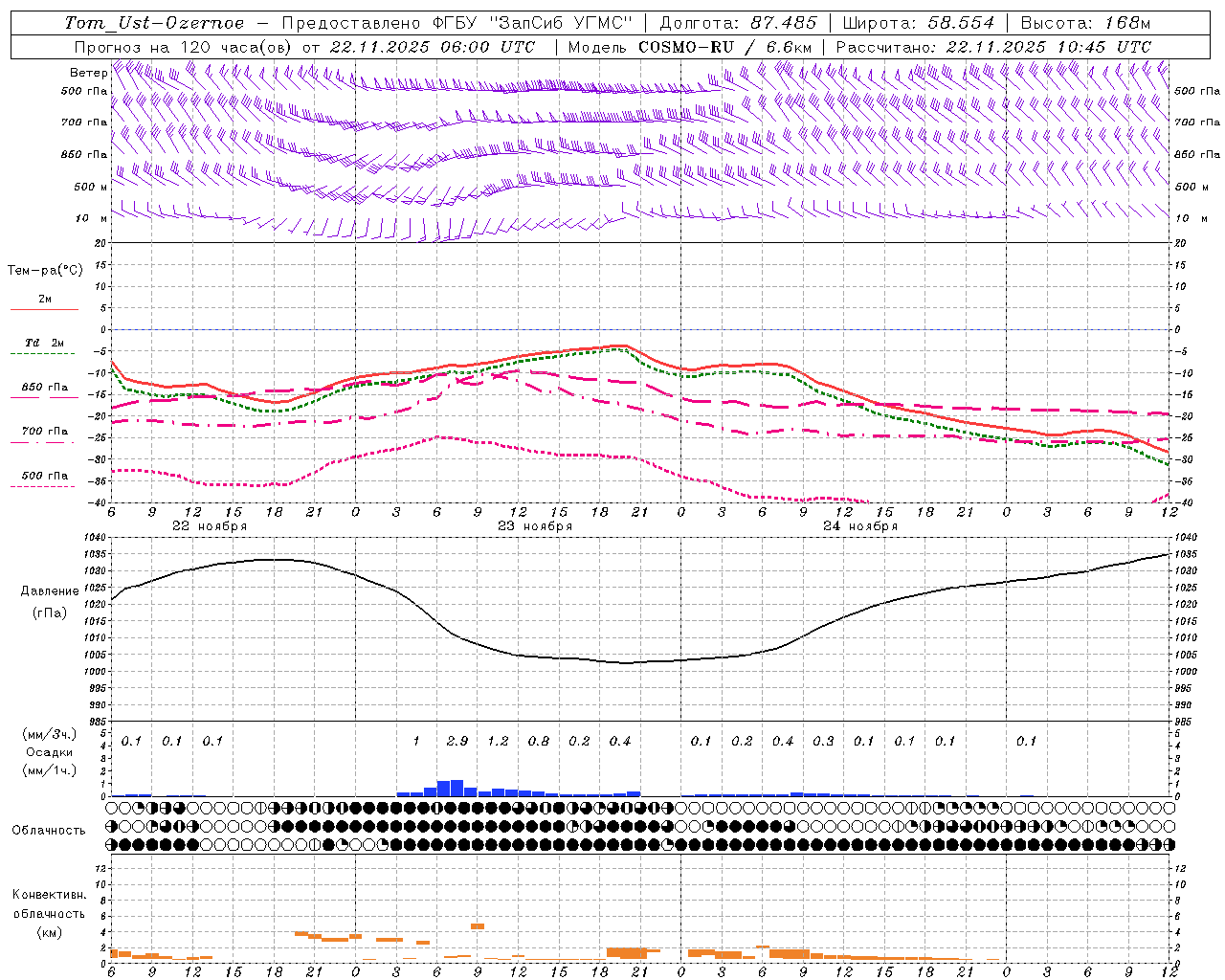This screenshot has width=1225, height=980.
Task: Click the Облачность cloud cover label
Action: (x=49, y=830)
